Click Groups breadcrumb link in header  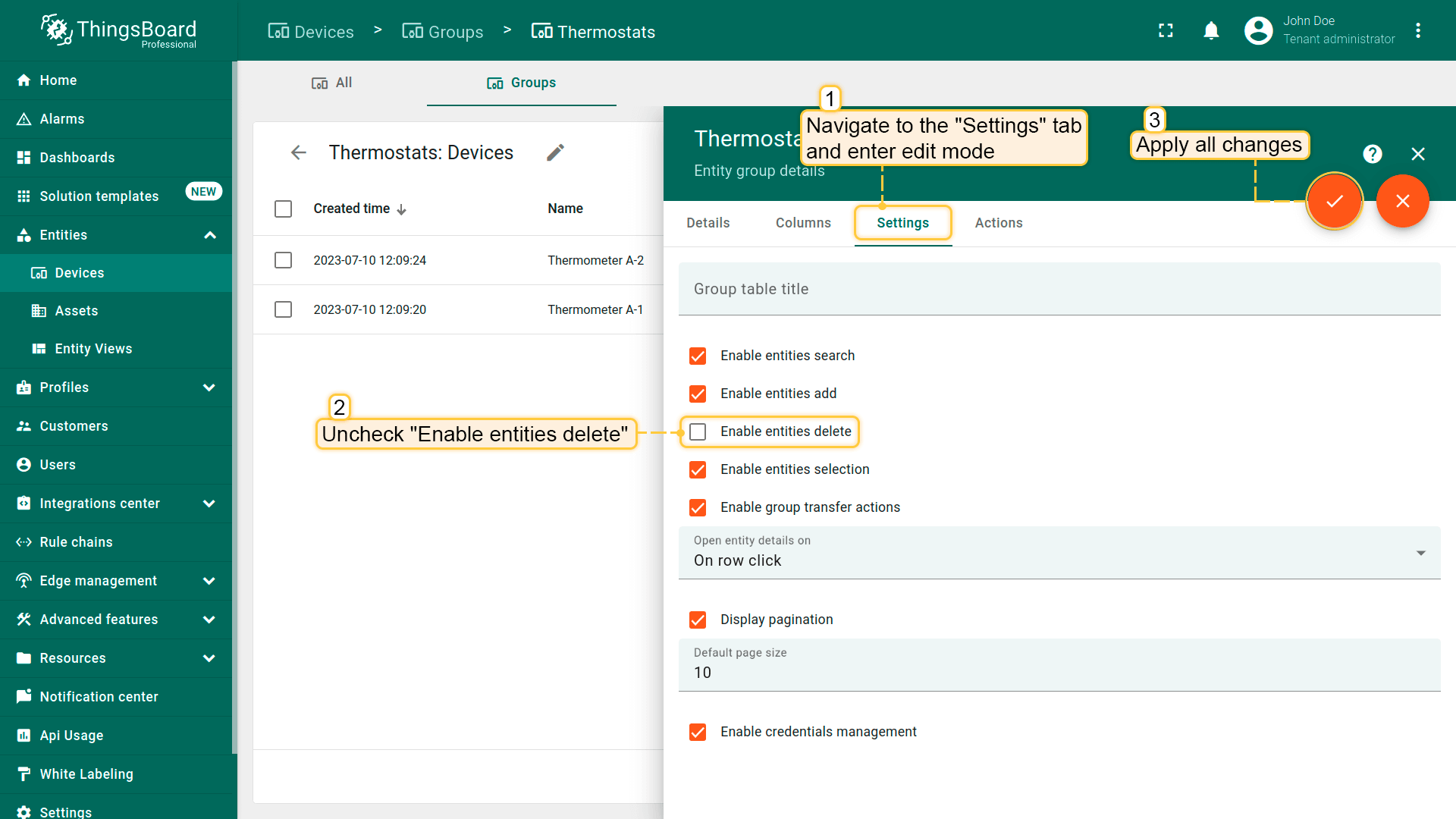[443, 32]
